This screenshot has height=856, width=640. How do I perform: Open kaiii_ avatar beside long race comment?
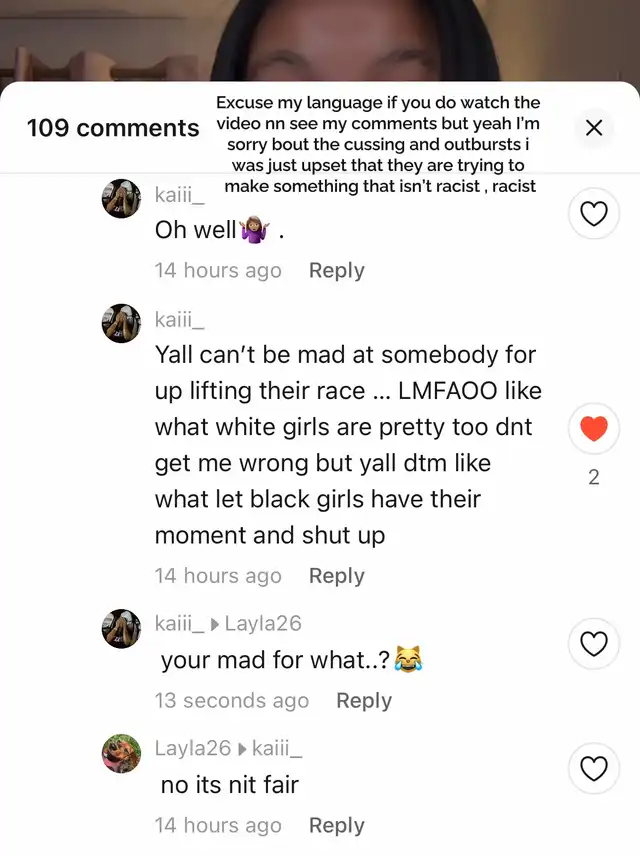coord(121,323)
